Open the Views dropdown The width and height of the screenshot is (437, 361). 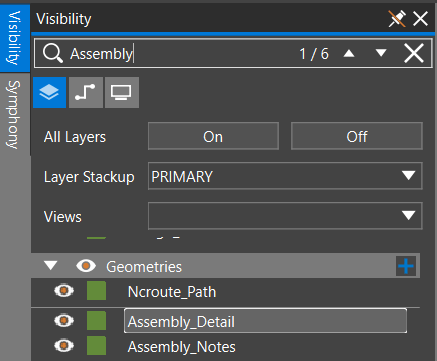coord(285,216)
